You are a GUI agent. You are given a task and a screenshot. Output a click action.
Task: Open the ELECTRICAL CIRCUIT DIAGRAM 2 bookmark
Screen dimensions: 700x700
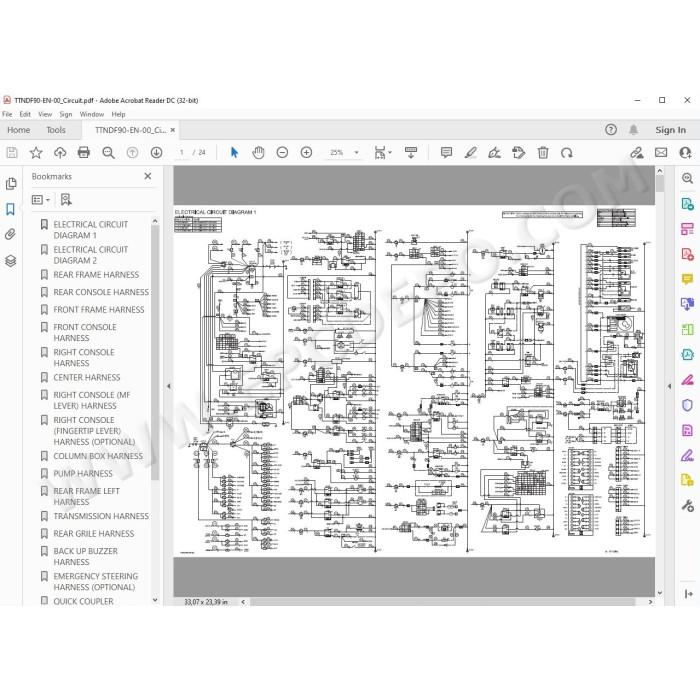pyautogui.click(x=91, y=255)
